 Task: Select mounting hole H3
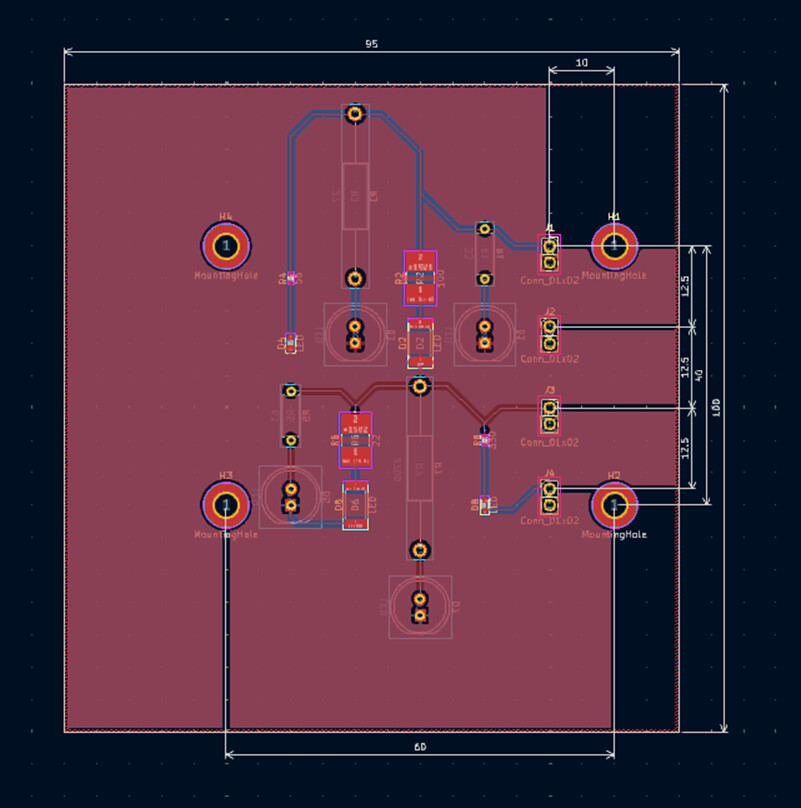[226, 505]
